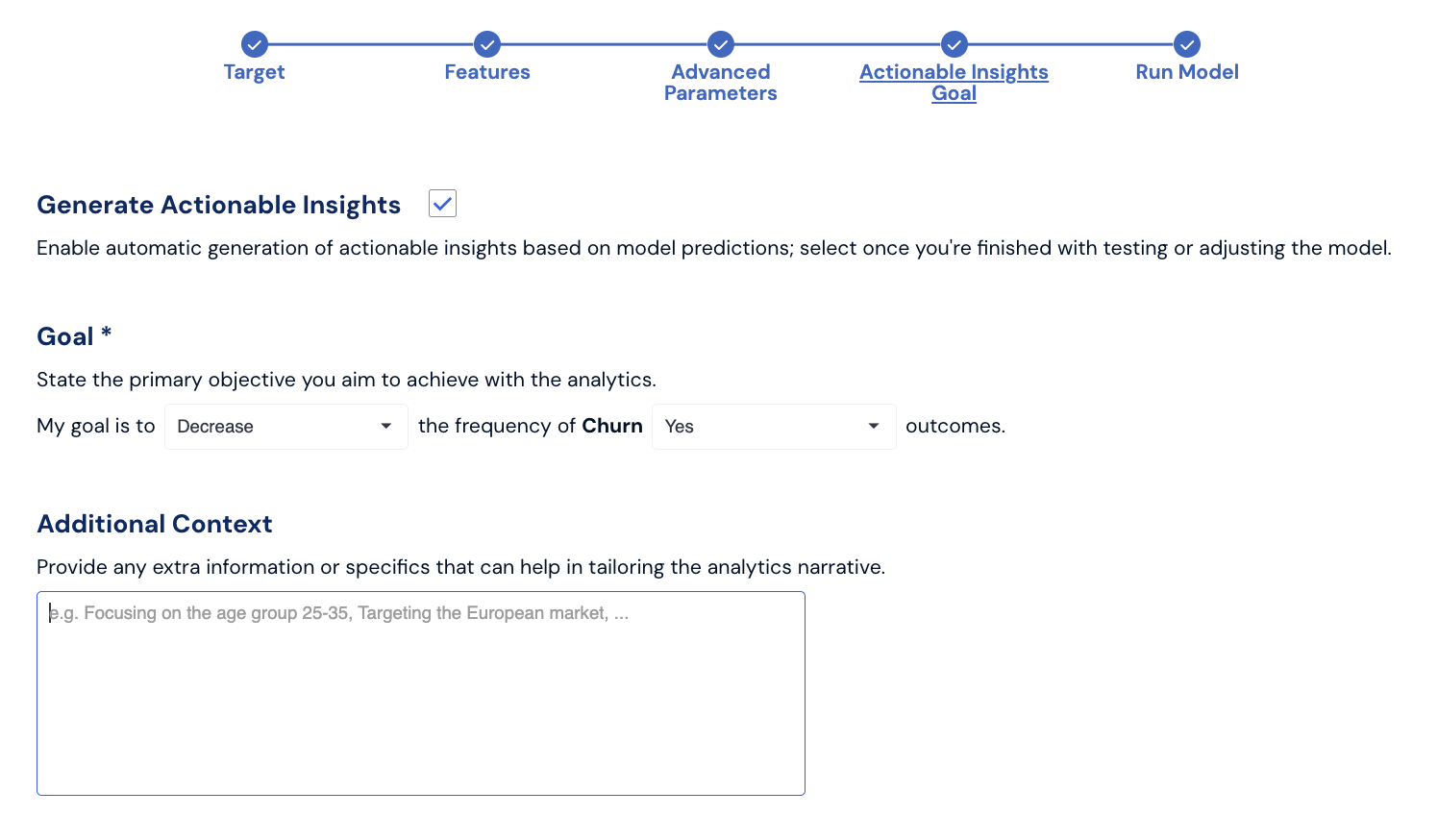The width and height of the screenshot is (1438, 840).
Task: Click the Advanced Parameters step checkmark circle
Action: pos(721,44)
